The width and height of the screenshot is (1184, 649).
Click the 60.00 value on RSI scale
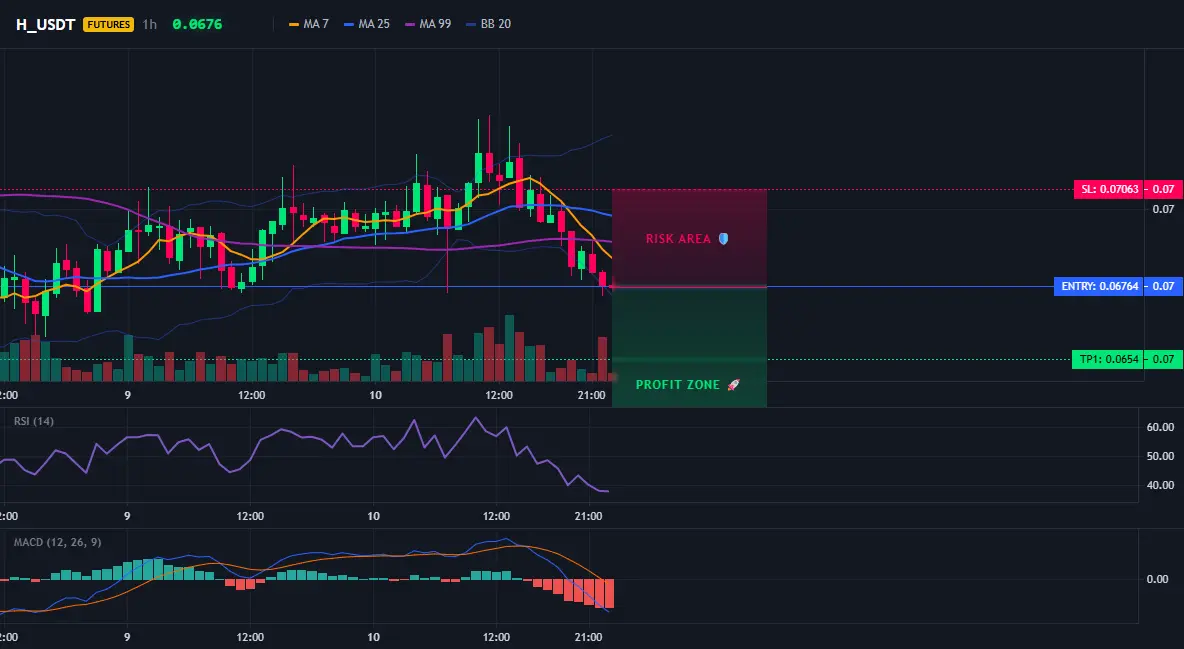click(1161, 427)
